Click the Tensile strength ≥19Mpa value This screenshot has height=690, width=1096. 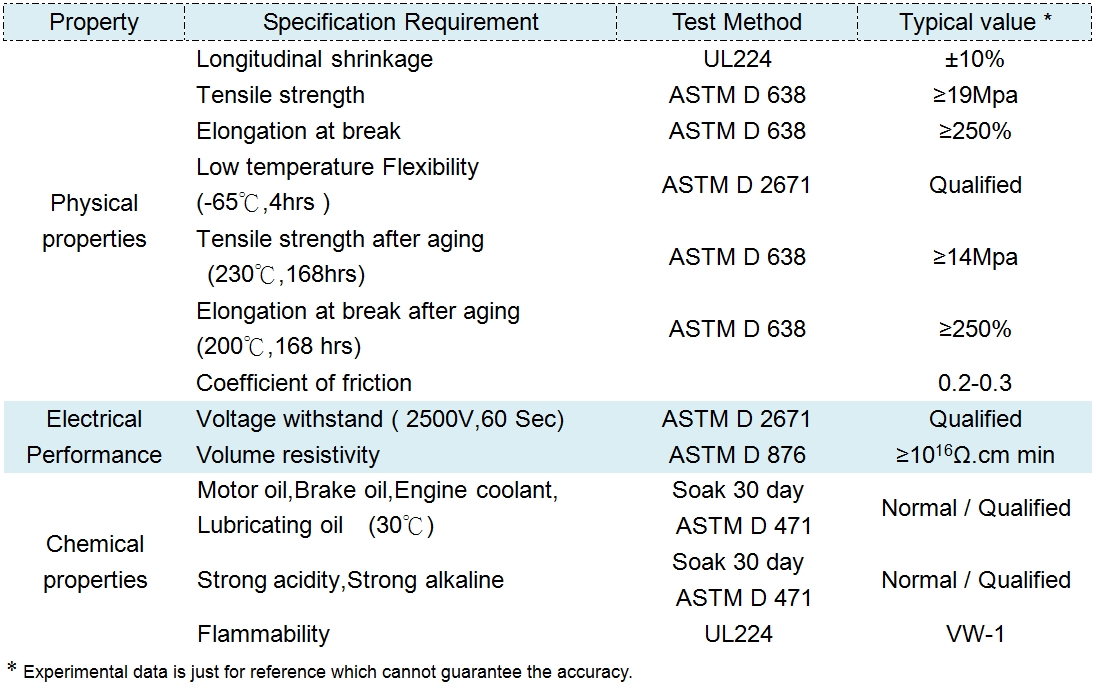point(975,96)
